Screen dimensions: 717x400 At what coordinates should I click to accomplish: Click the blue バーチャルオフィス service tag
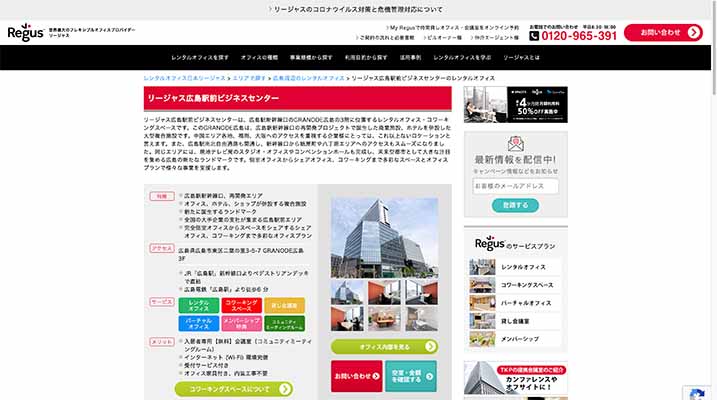(198, 324)
